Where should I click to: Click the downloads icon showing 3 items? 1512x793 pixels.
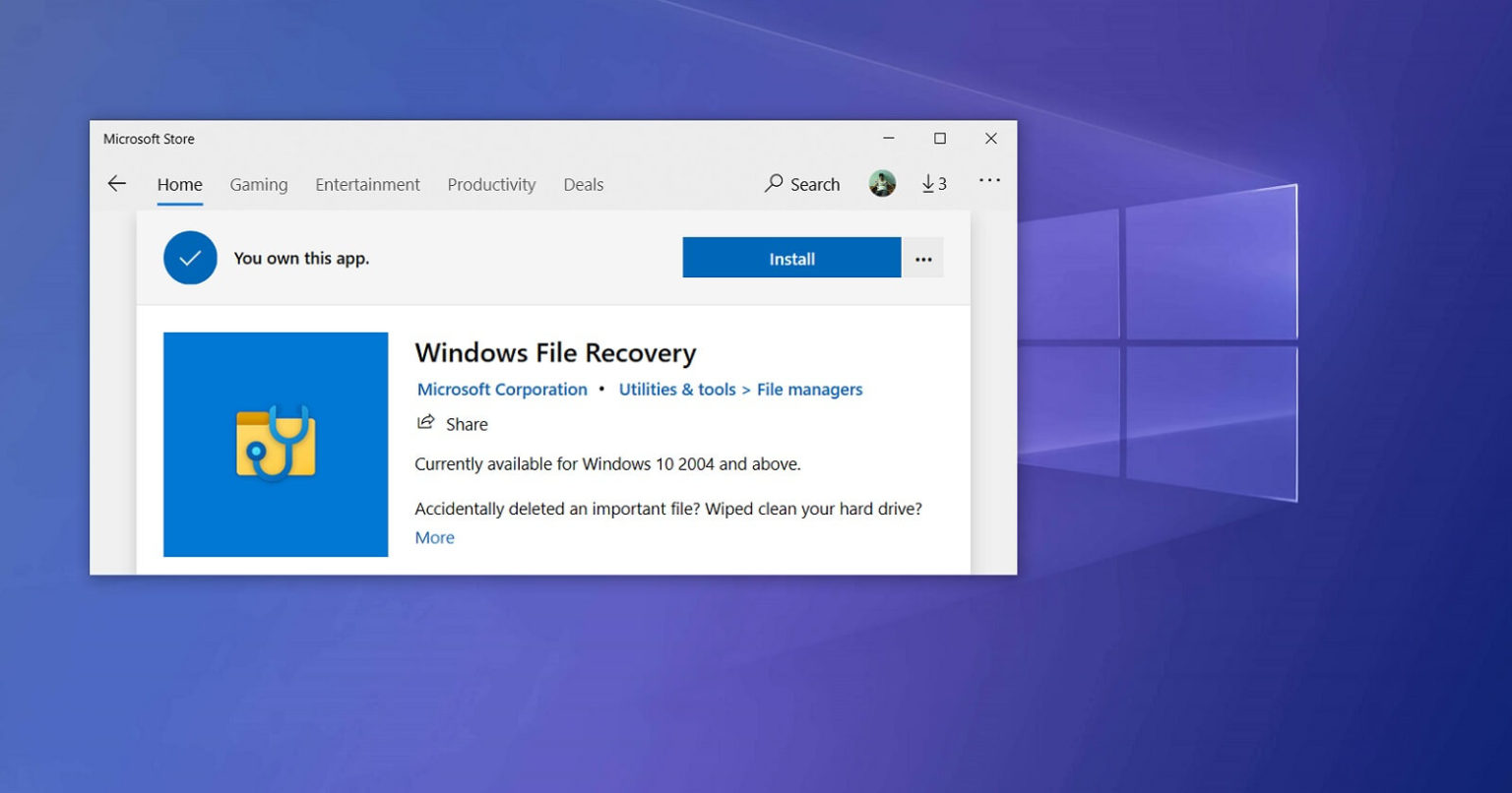932,183
